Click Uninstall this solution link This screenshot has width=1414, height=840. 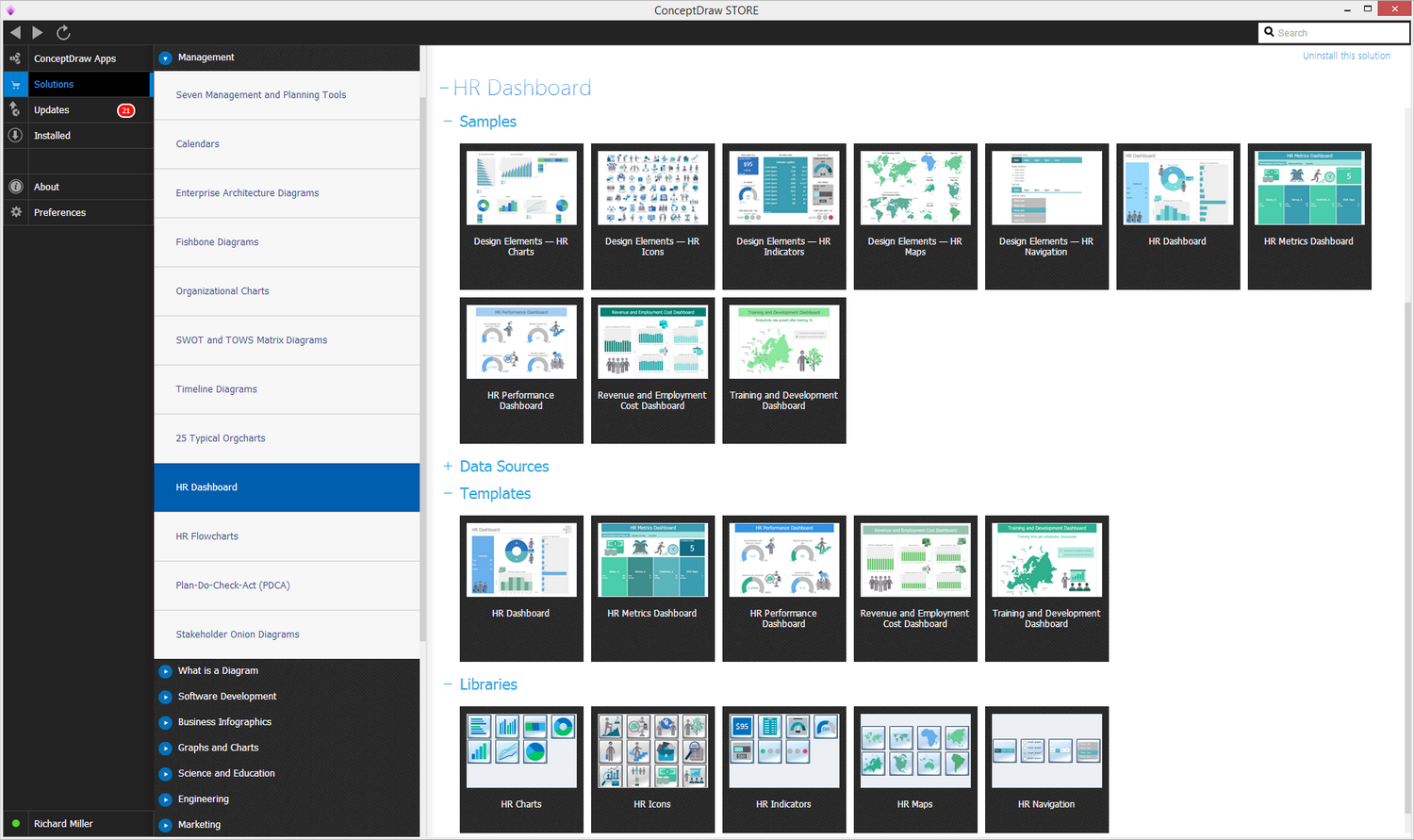1346,56
